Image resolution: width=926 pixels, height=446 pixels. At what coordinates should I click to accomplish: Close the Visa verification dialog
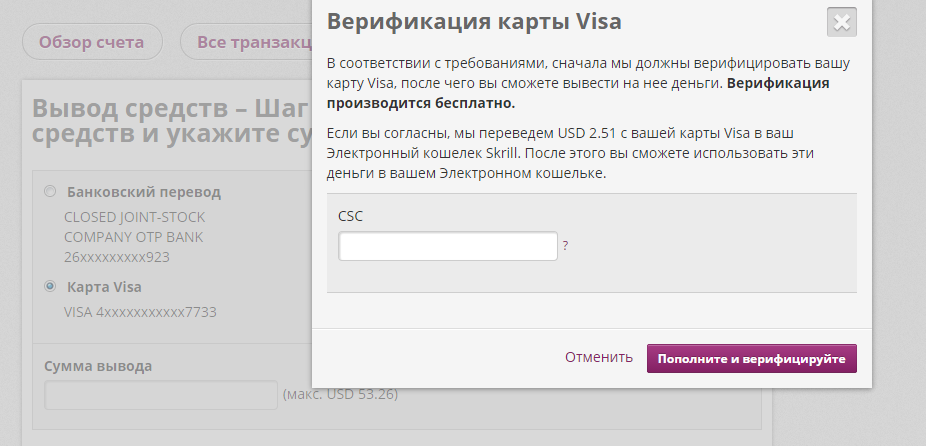coord(842,22)
